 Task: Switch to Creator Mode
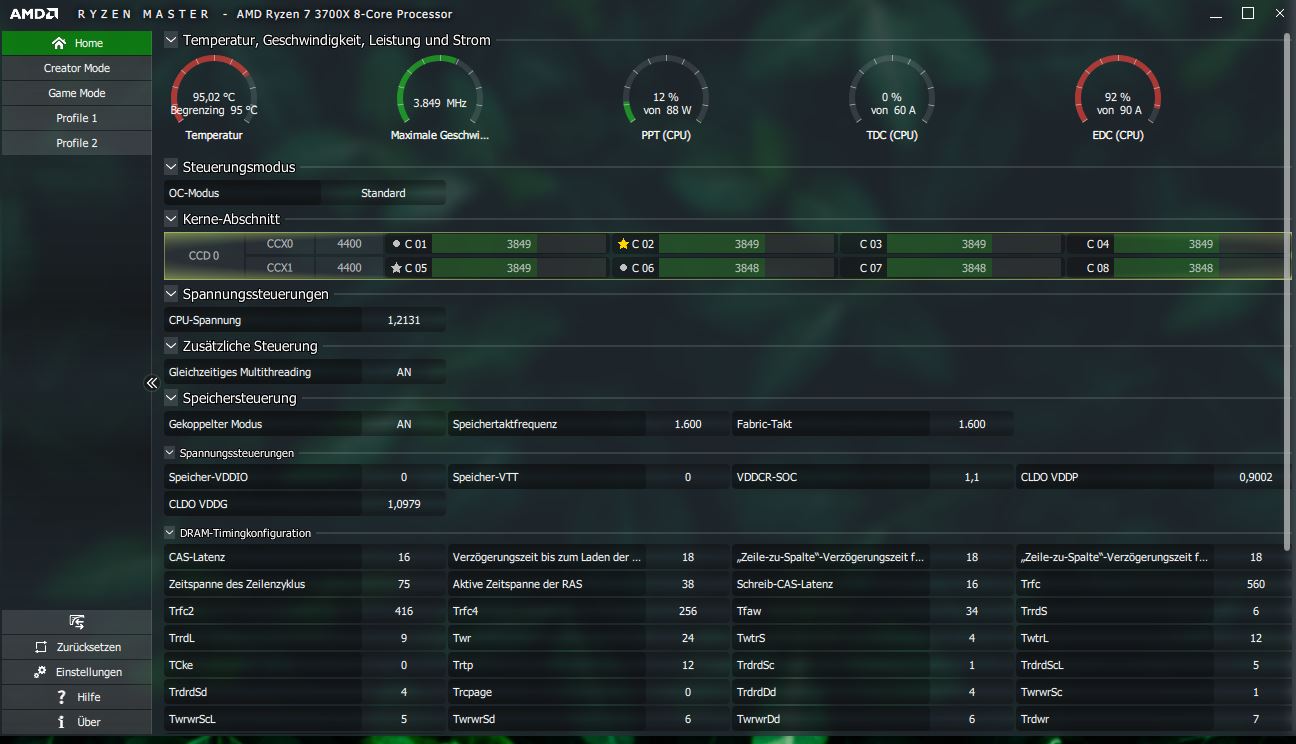tap(76, 68)
